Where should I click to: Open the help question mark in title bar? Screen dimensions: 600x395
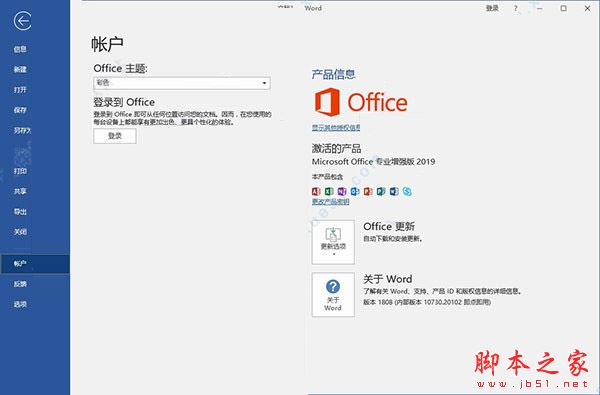click(x=515, y=8)
